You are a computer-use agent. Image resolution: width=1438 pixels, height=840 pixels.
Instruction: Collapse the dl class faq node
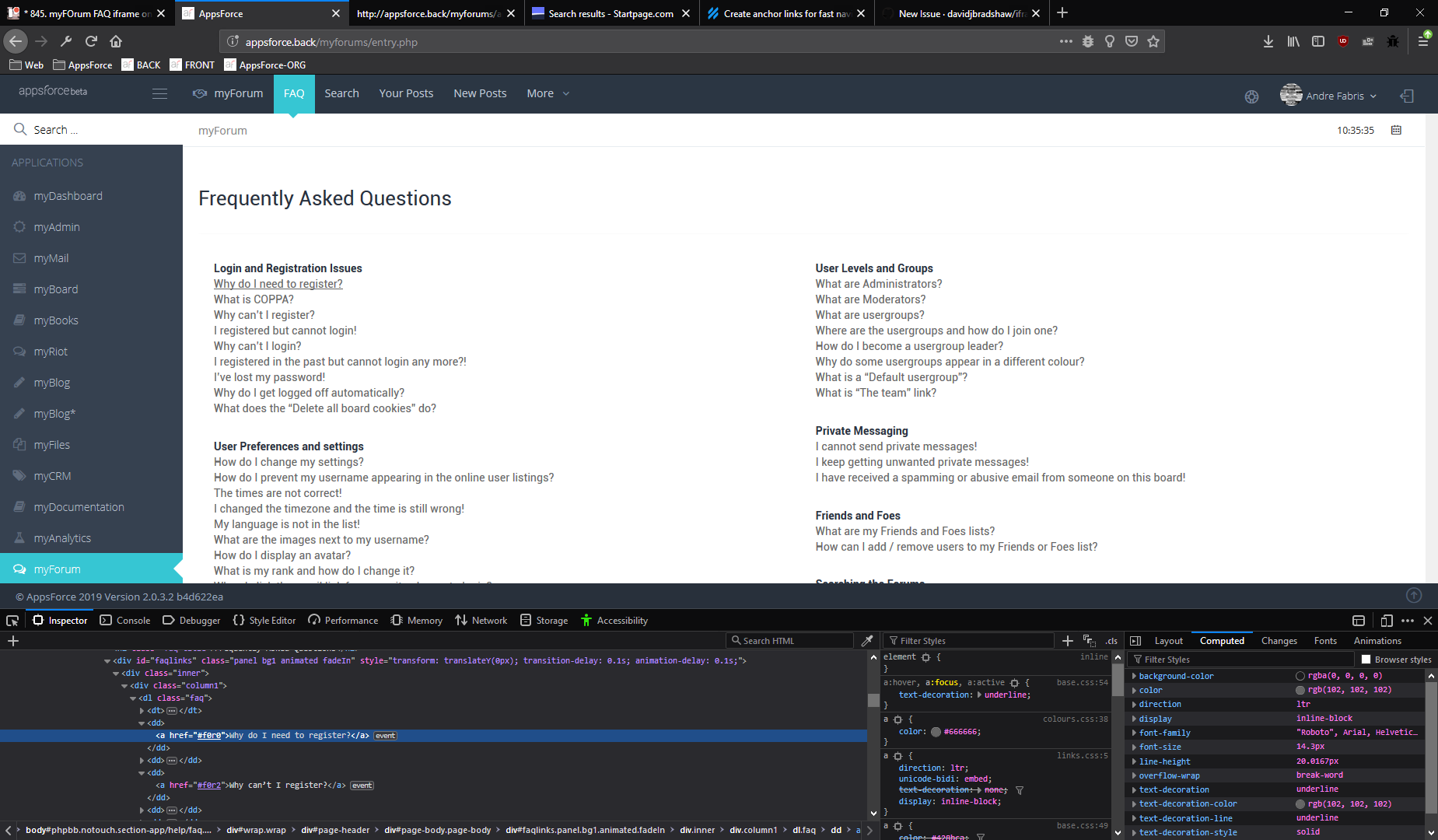tap(133, 698)
